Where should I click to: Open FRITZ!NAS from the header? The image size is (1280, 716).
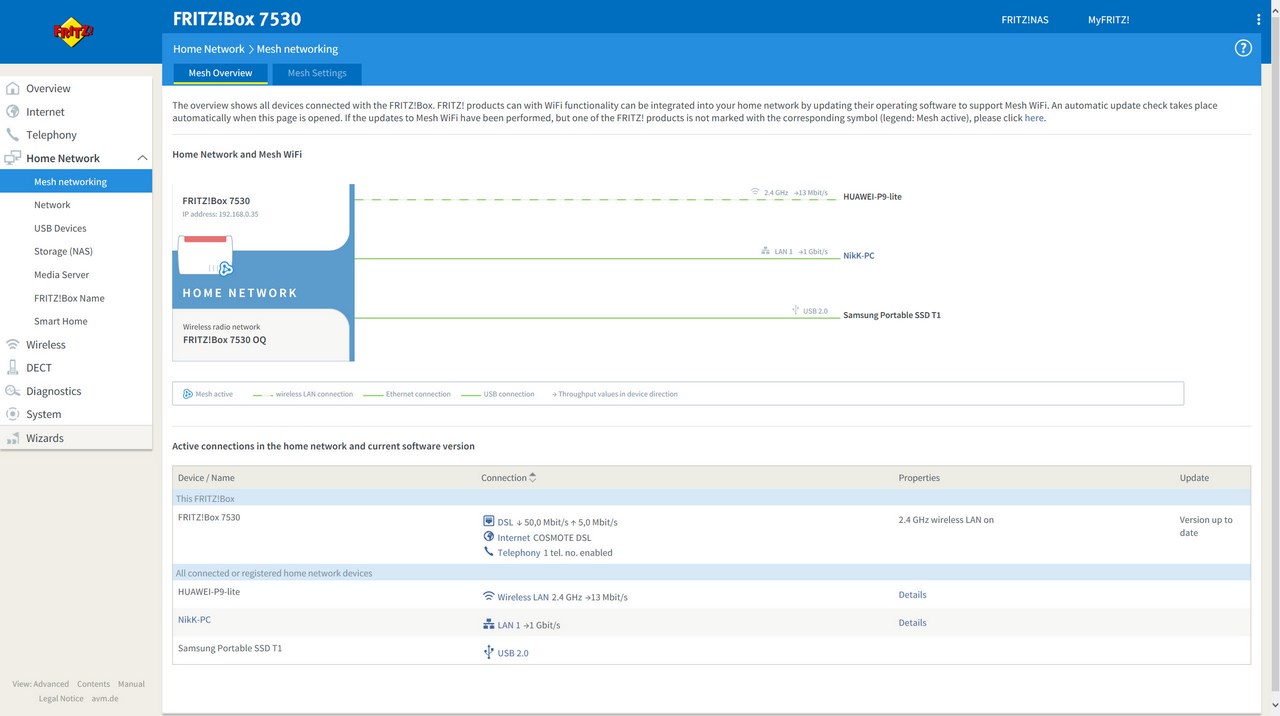tap(1025, 20)
